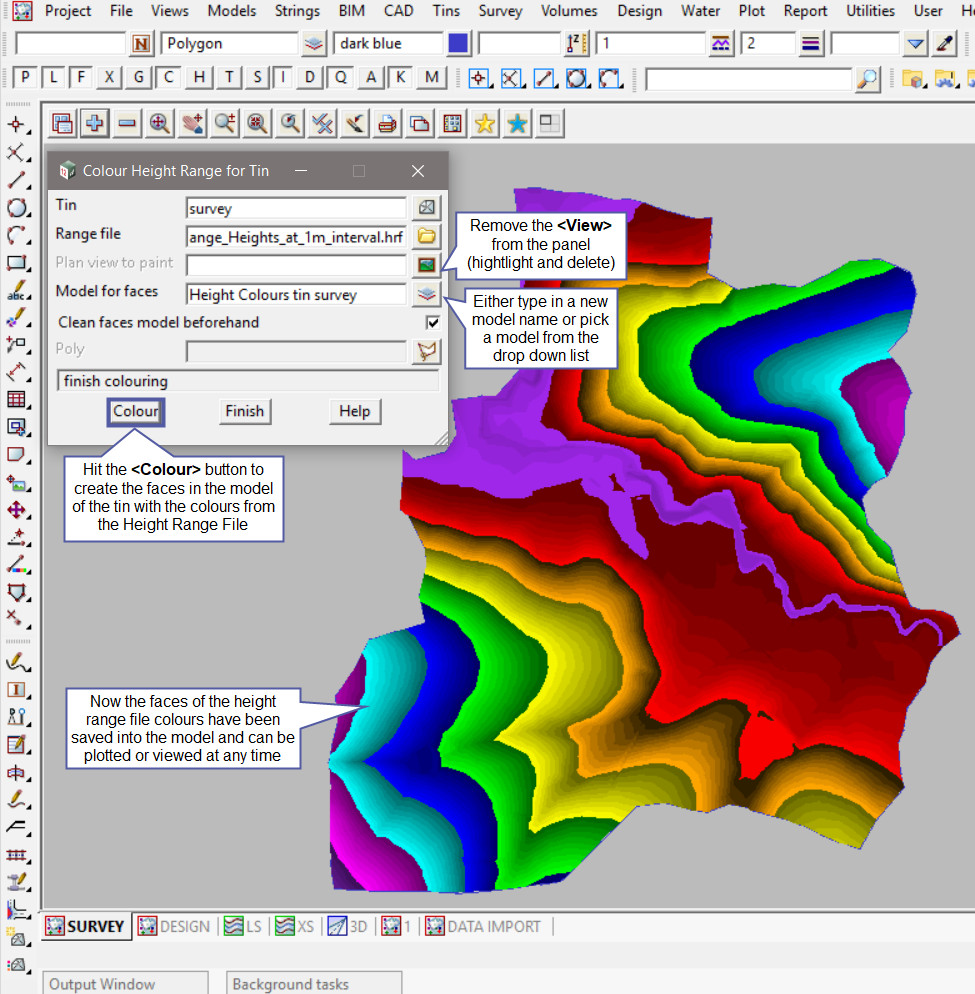Viewport: 975px width, 994px height.
Task: Open the model picker beside Polygon field
Action: pos(315,44)
